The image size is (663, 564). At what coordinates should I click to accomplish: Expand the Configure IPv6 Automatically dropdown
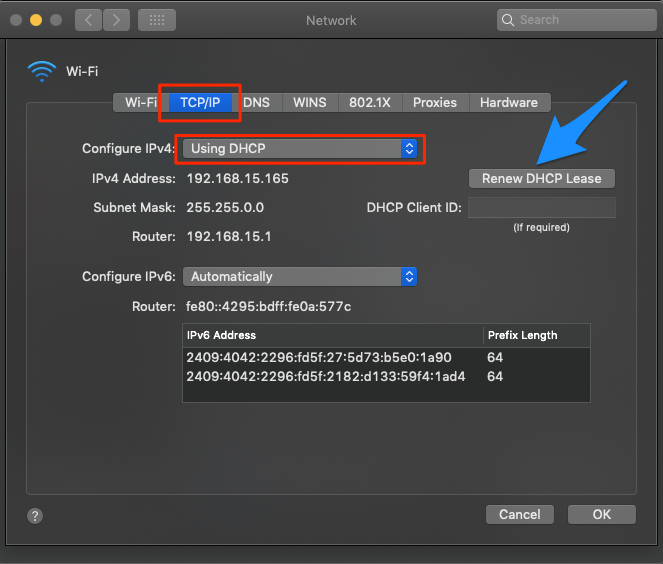point(300,277)
